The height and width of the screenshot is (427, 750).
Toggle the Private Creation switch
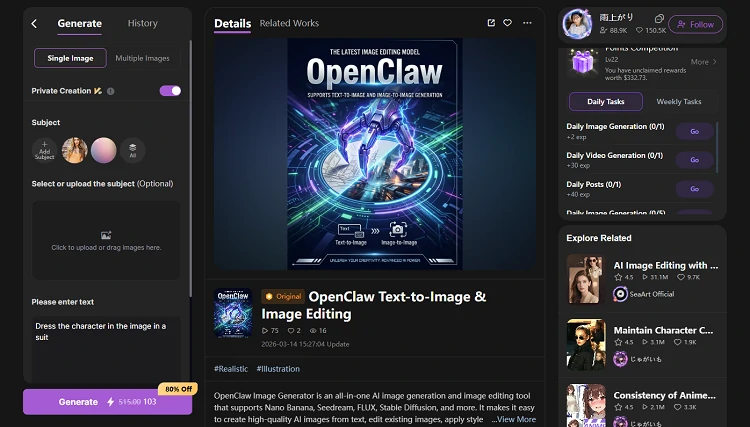tap(170, 91)
